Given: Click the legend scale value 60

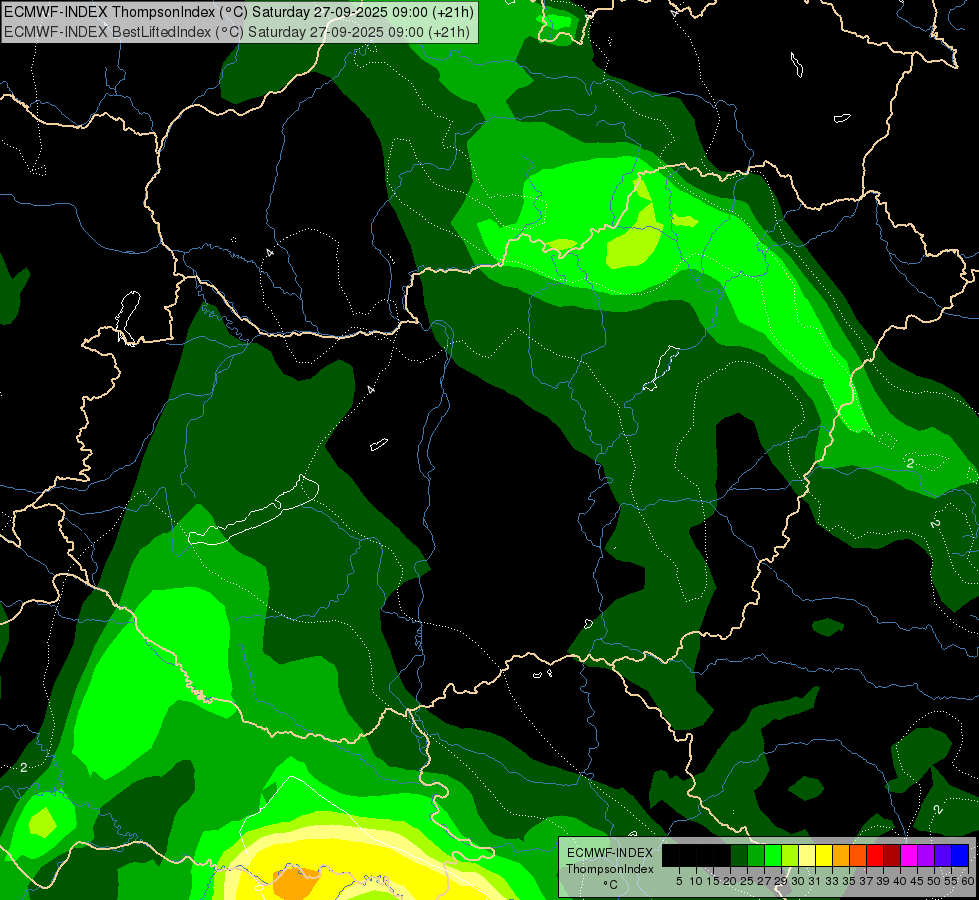Looking at the screenshot, I should tap(968, 881).
